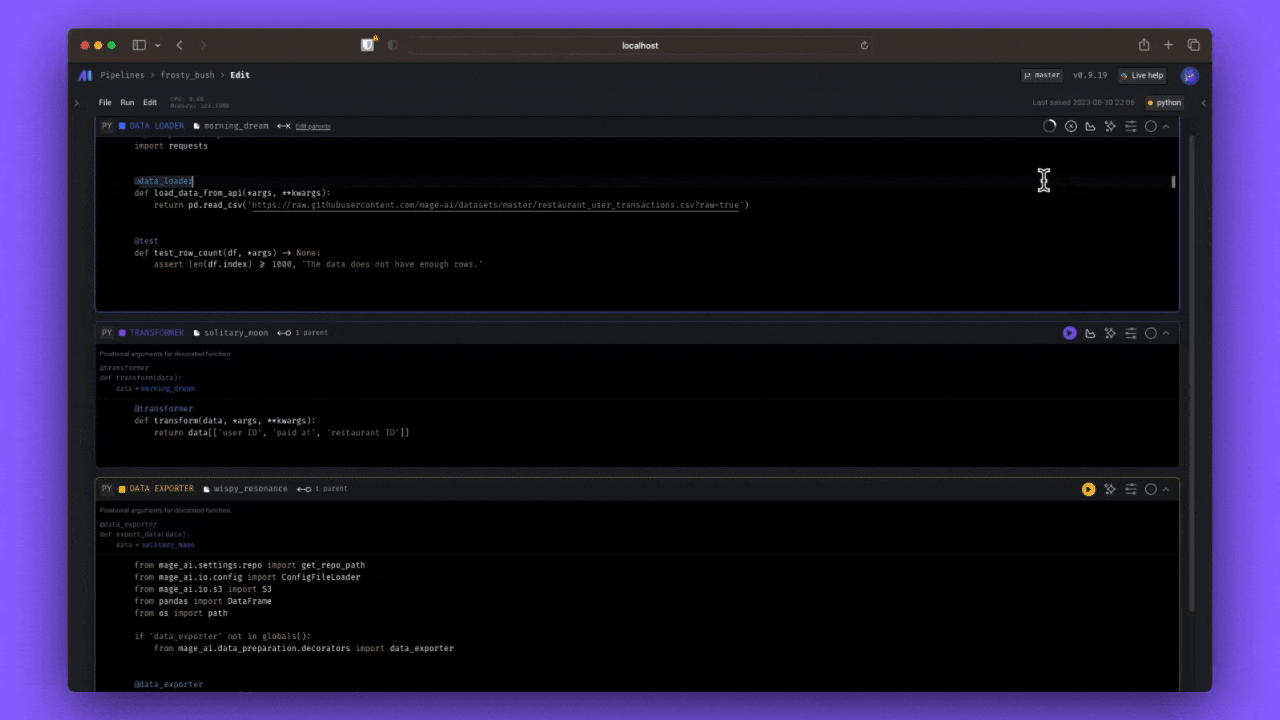The width and height of the screenshot is (1280, 720).
Task: Run the solitary_moon transformer block
Action: pos(1070,332)
